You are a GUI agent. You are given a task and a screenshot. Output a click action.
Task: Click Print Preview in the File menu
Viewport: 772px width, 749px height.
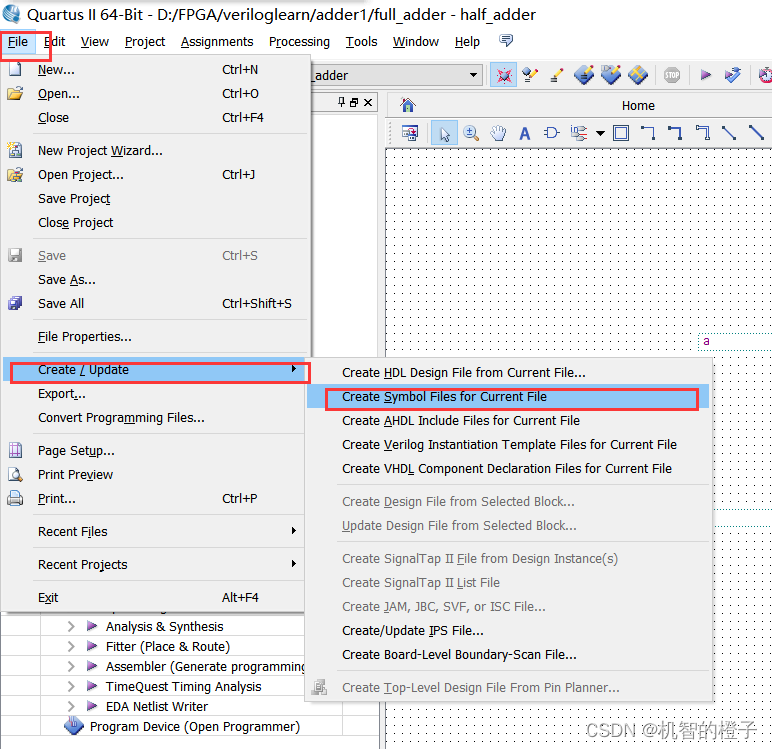pos(153,475)
